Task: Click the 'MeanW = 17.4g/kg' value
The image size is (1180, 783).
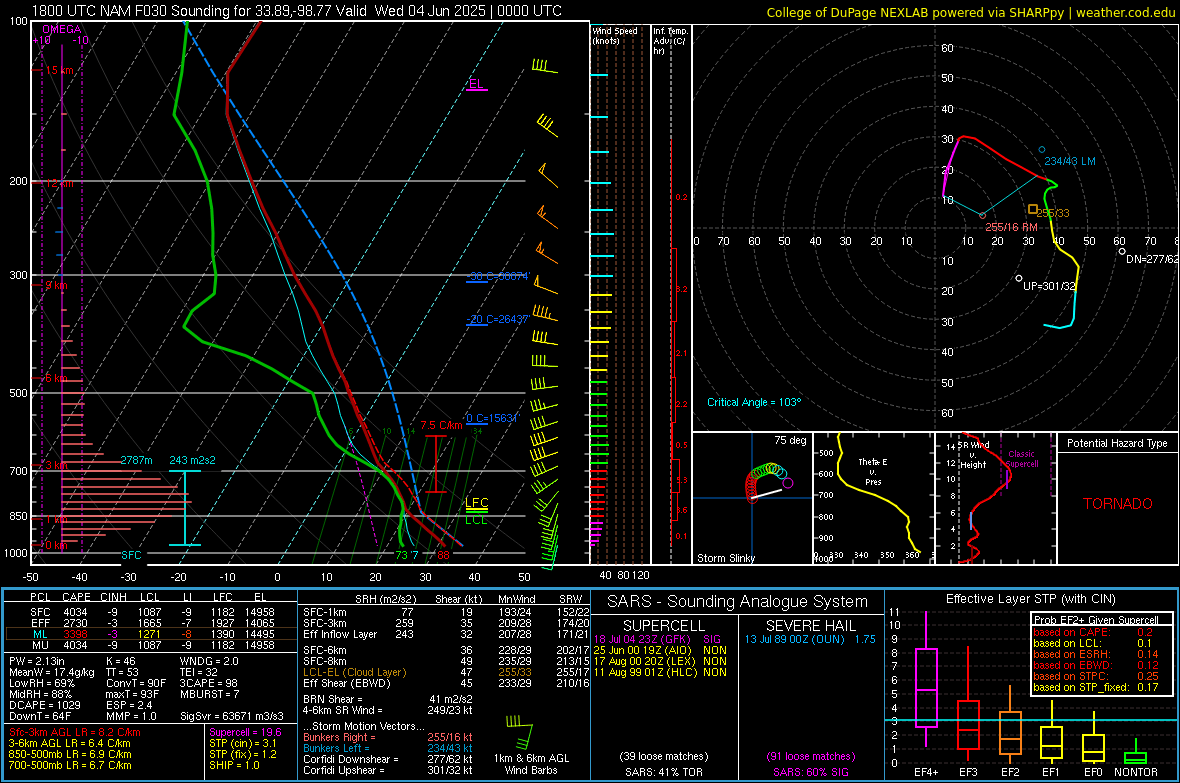Action: tap(51, 672)
